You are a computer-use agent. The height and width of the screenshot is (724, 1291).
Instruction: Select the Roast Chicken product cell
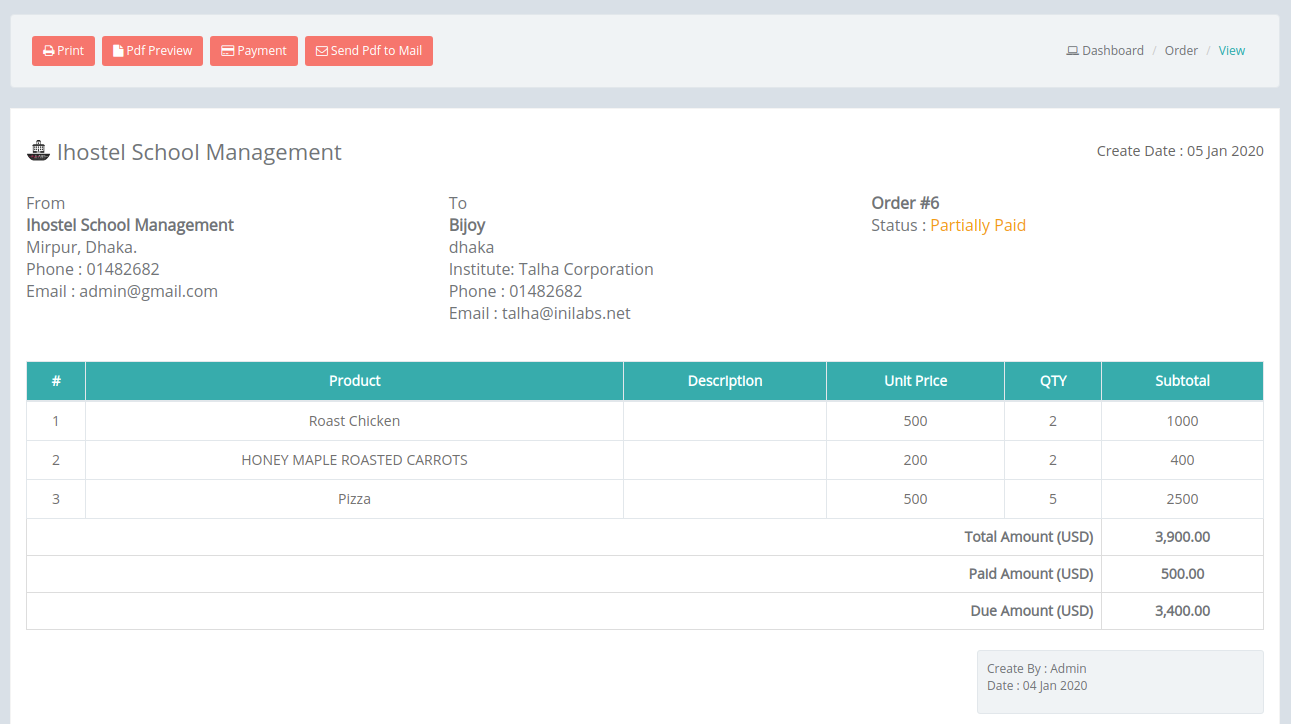355,421
